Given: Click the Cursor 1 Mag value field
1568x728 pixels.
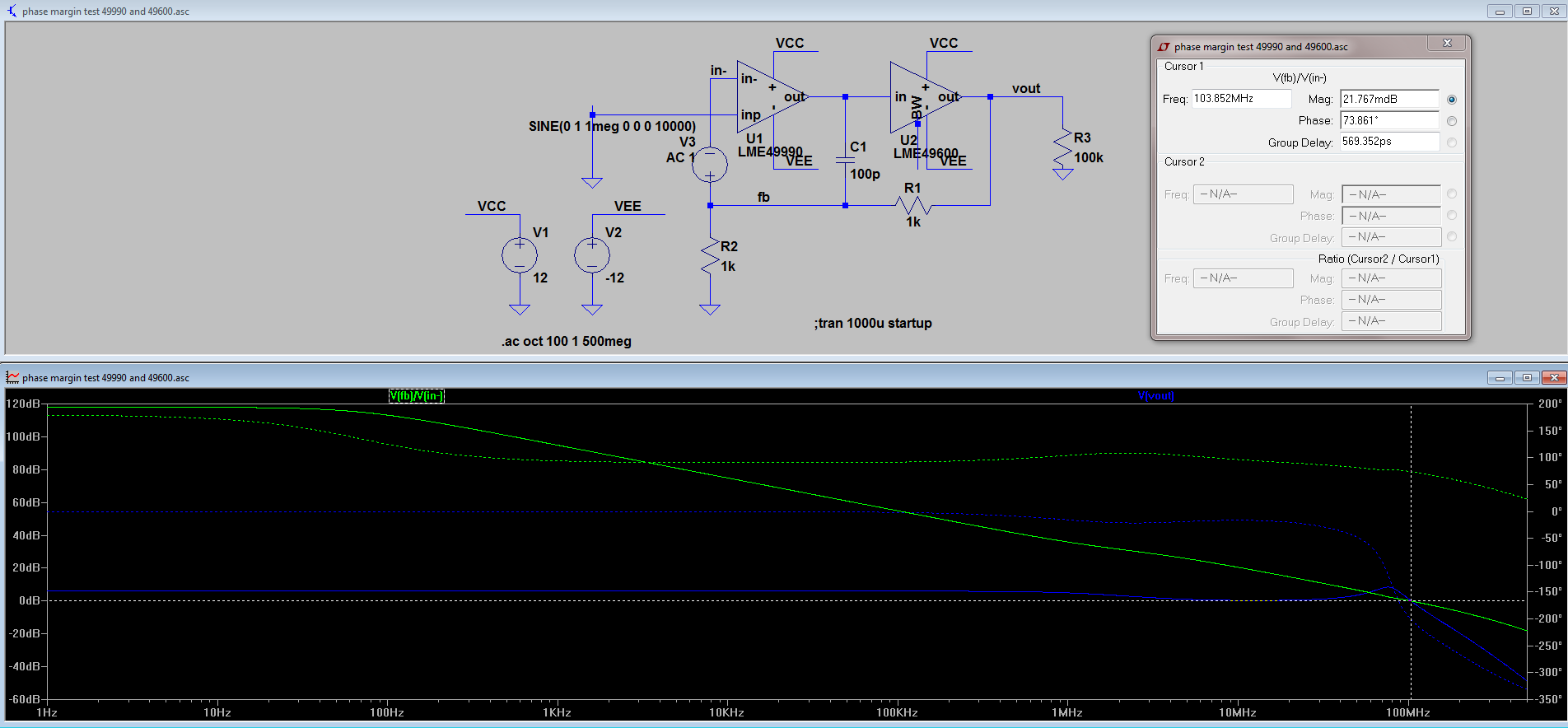Looking at the screenshot, I should 1389,99.
